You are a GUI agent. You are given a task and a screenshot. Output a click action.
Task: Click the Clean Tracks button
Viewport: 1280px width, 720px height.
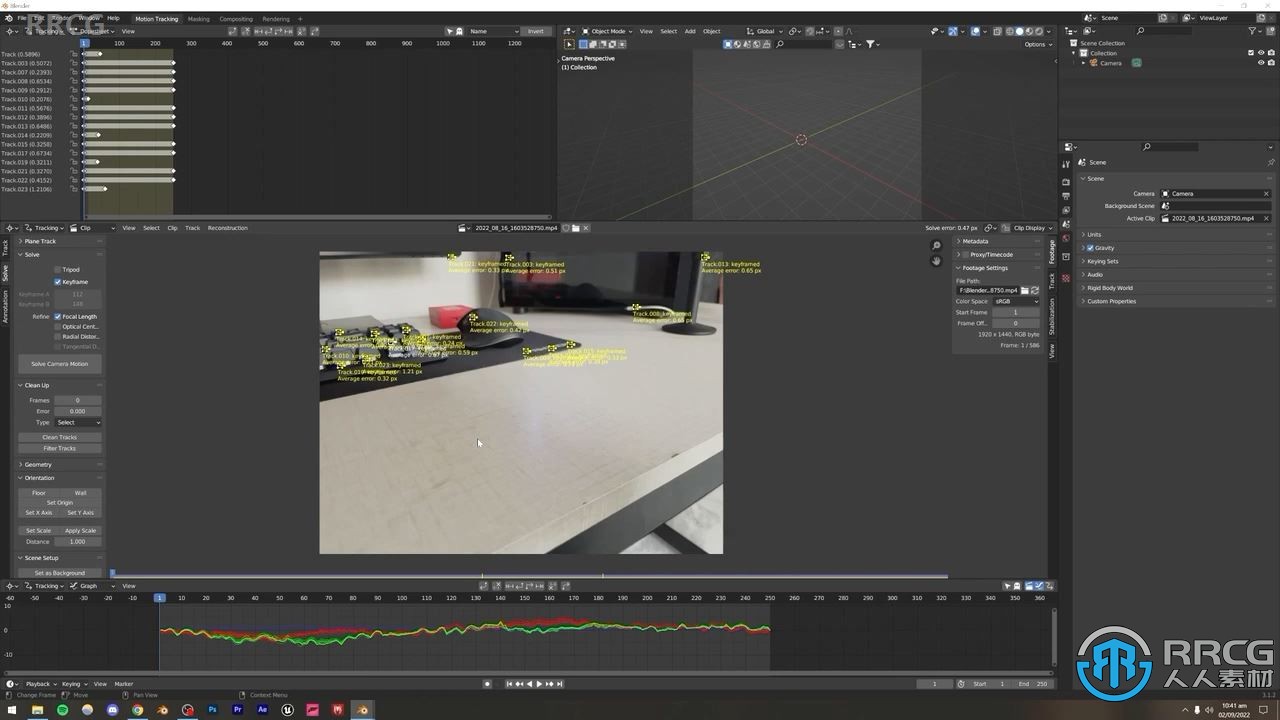coord(59,437)
